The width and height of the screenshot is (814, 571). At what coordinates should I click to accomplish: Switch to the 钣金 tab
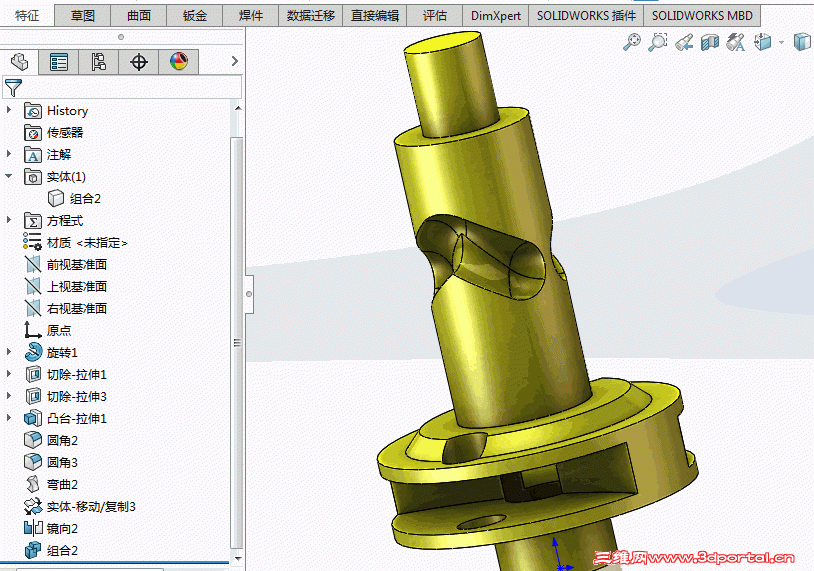[195, 16]
